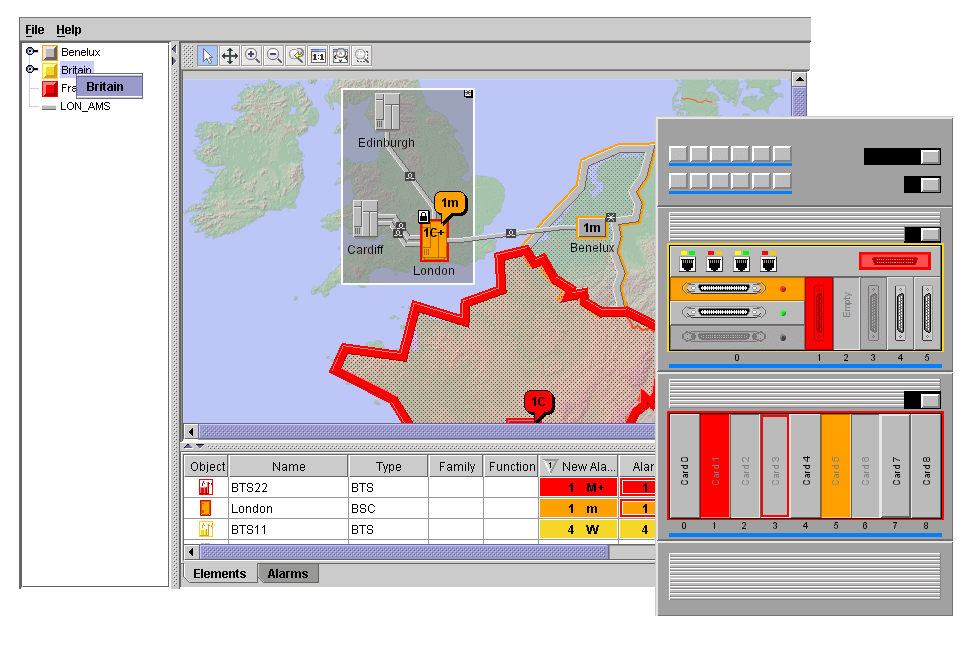The image size is (980, 650).
Task: Activate the pan/move tool
Action: click(230, 56)
